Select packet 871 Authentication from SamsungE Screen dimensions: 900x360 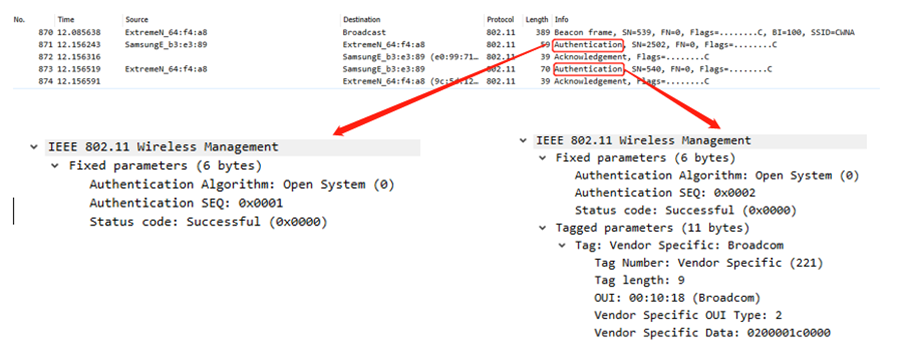coord(446,44)
